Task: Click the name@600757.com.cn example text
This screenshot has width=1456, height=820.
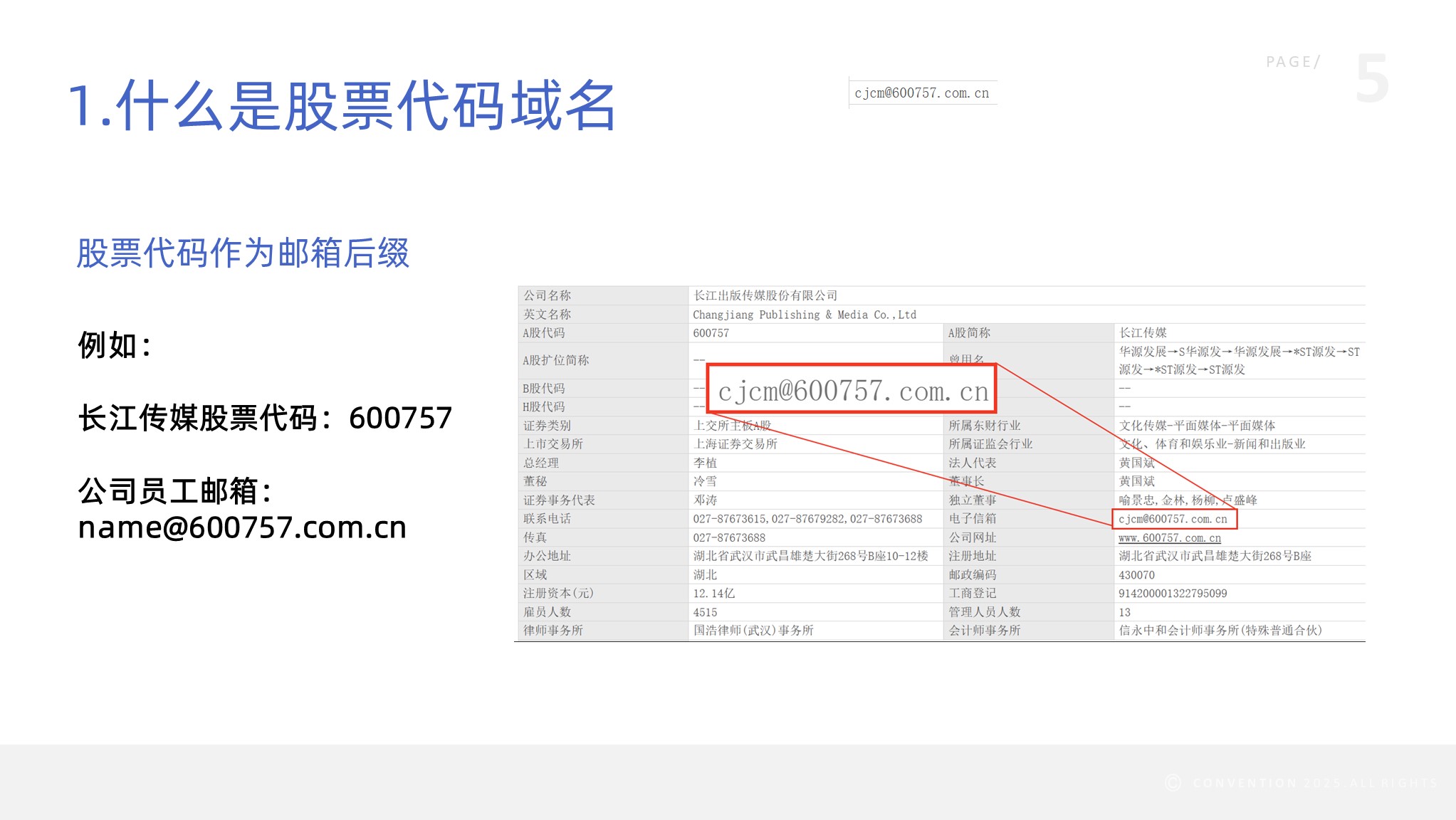Action: [x=242, y=527]
